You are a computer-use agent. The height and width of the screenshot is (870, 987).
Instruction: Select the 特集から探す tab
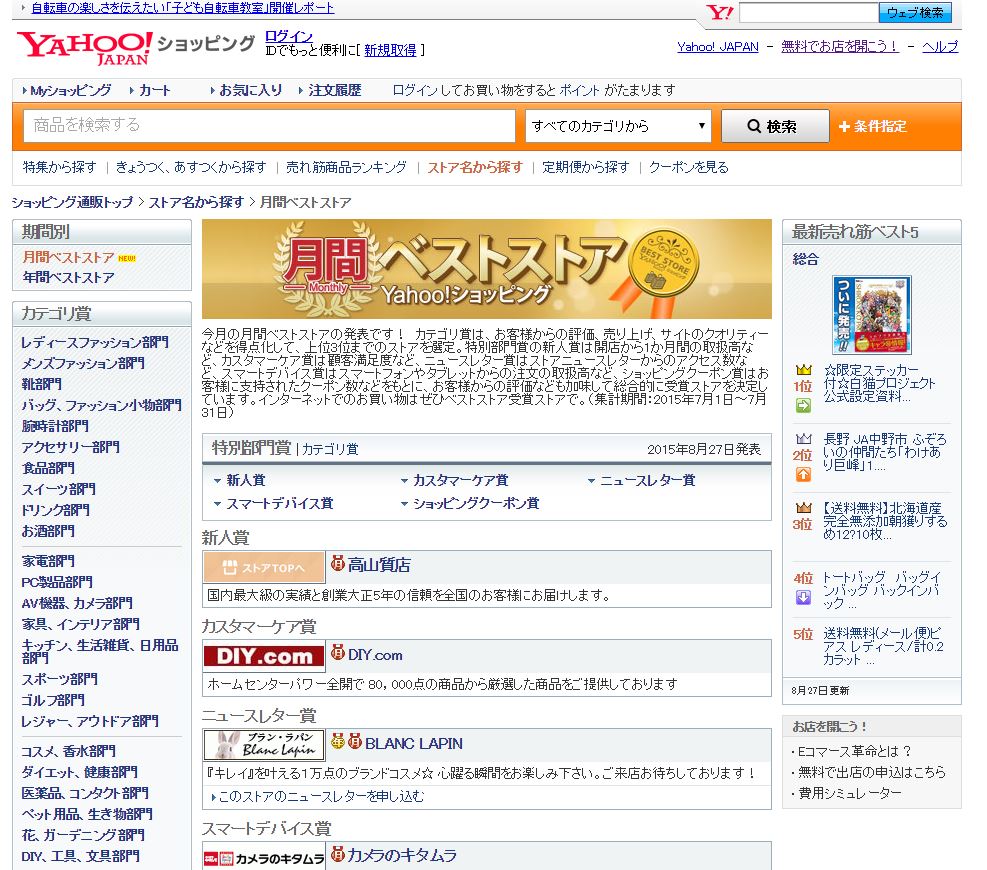pyautogui.click(x=59, y=167)
